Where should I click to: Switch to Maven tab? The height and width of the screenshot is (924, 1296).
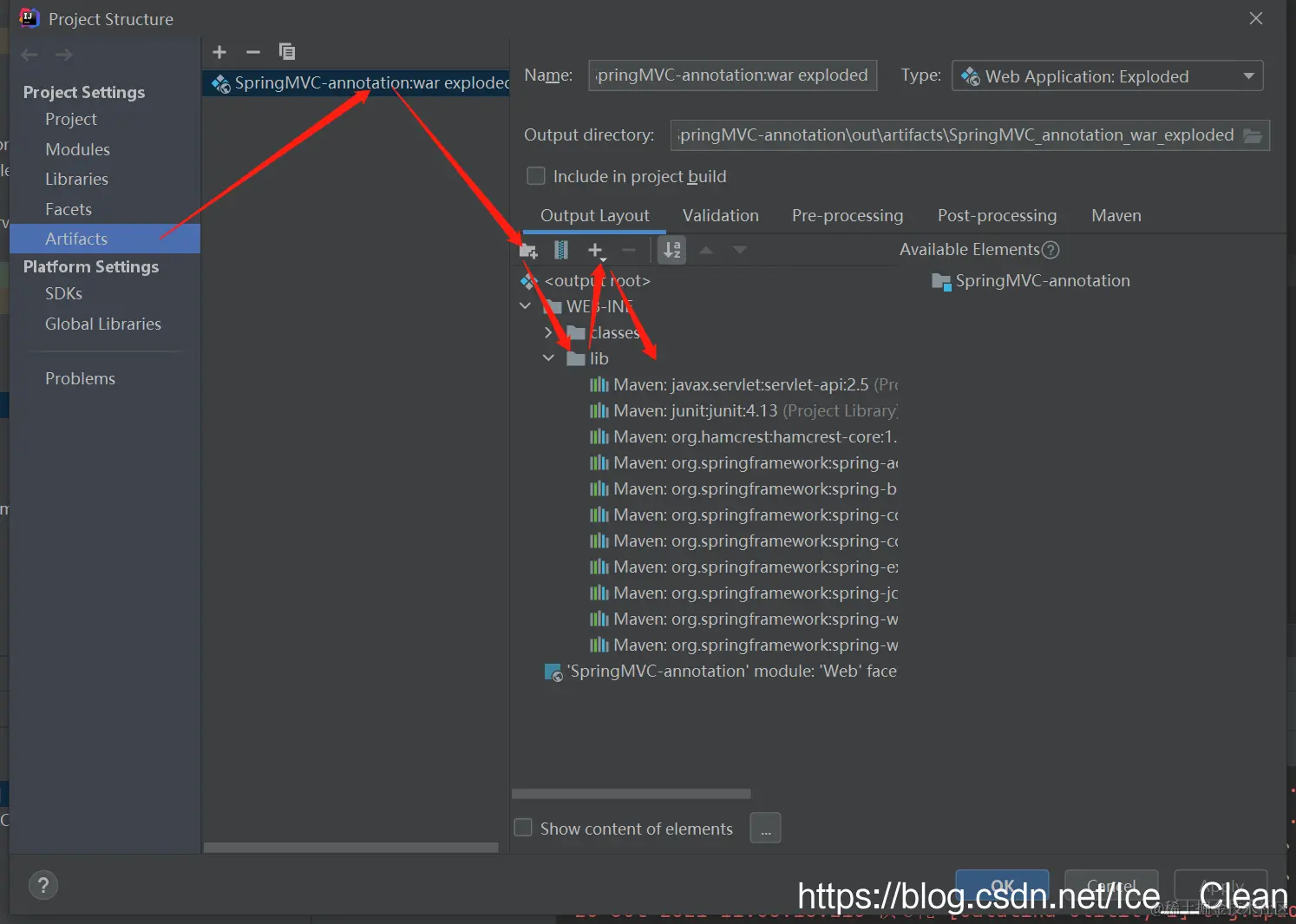tap(1116, 216)
